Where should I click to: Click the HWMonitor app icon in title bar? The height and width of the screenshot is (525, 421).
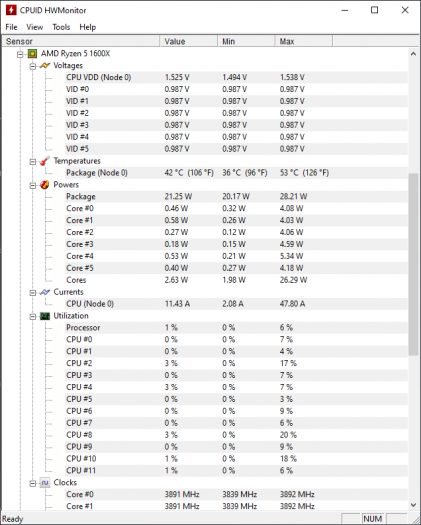(x=11, y=10)
